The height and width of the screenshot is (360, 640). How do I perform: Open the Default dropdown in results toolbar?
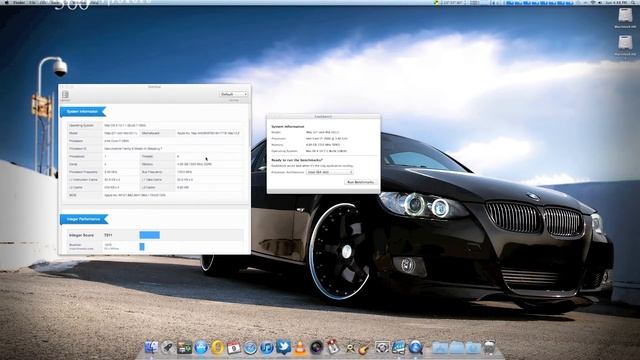pos(233,94)
